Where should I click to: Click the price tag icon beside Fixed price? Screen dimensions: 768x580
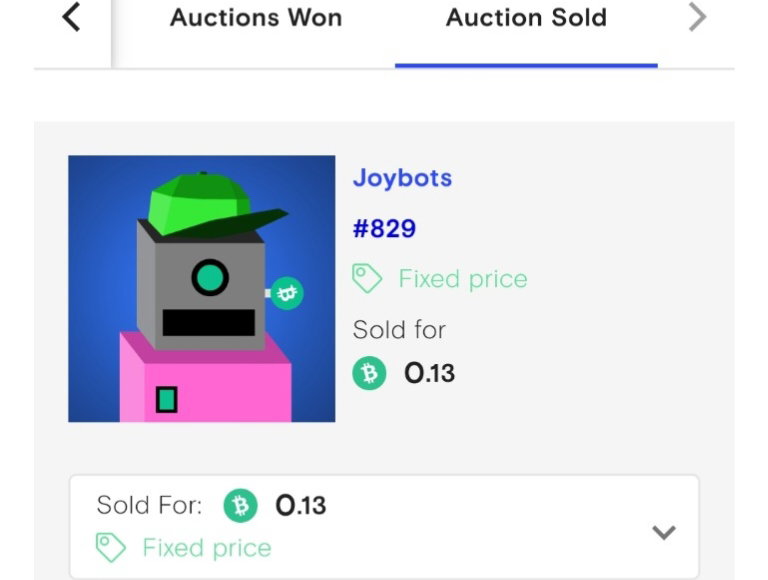pos(367,278)
